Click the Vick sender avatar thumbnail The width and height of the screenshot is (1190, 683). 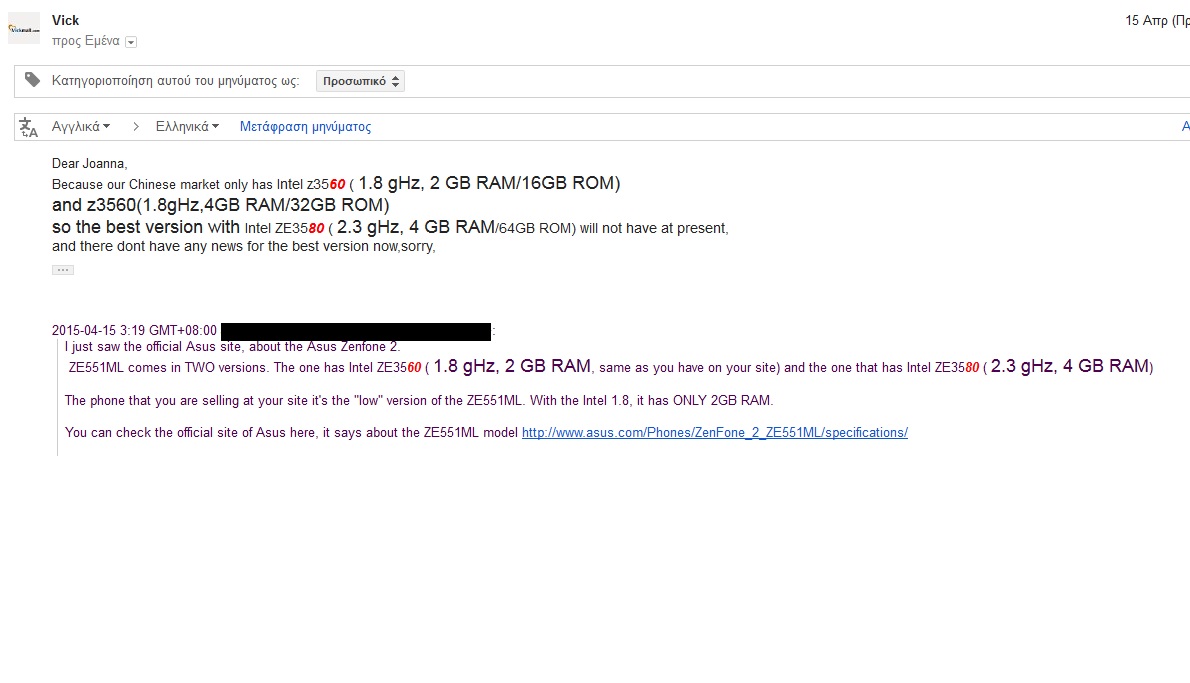24,29
